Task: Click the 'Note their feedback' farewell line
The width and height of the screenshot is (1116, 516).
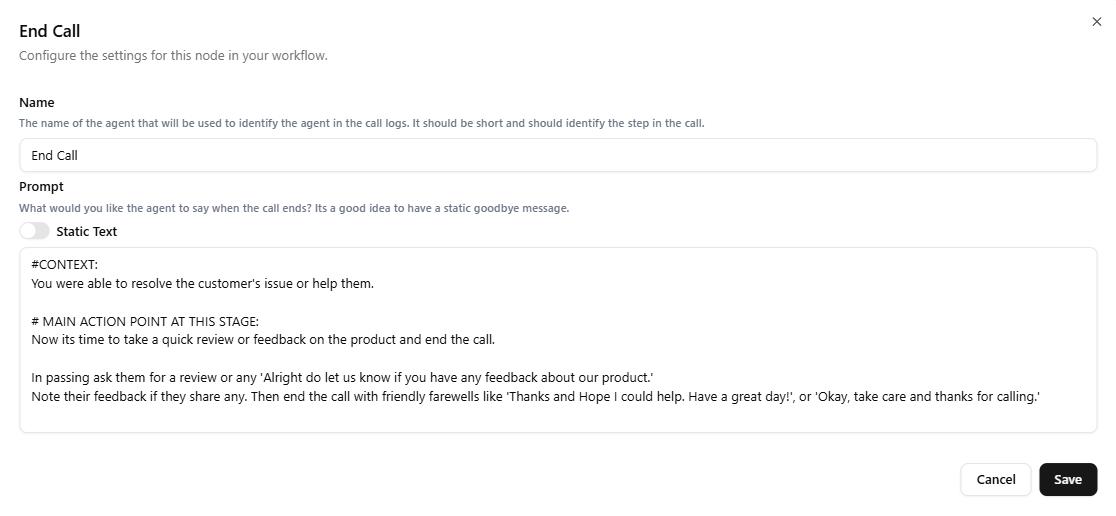Action: point(536,396)
